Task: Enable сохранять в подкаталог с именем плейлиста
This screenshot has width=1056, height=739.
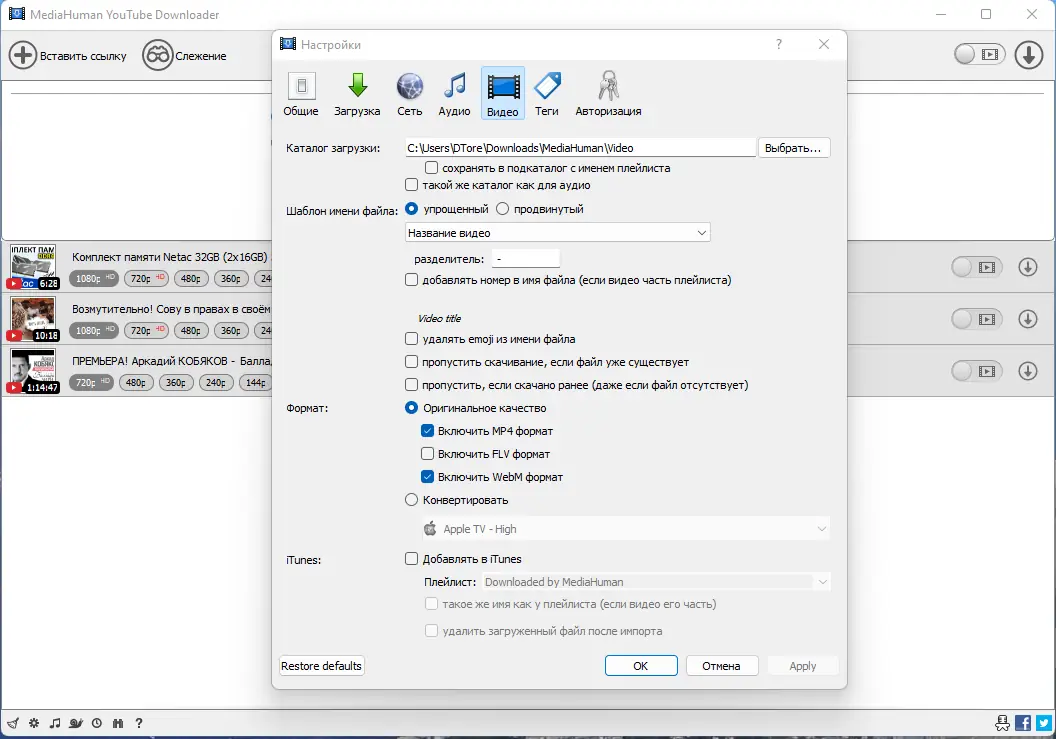Action: pos(431,168)
